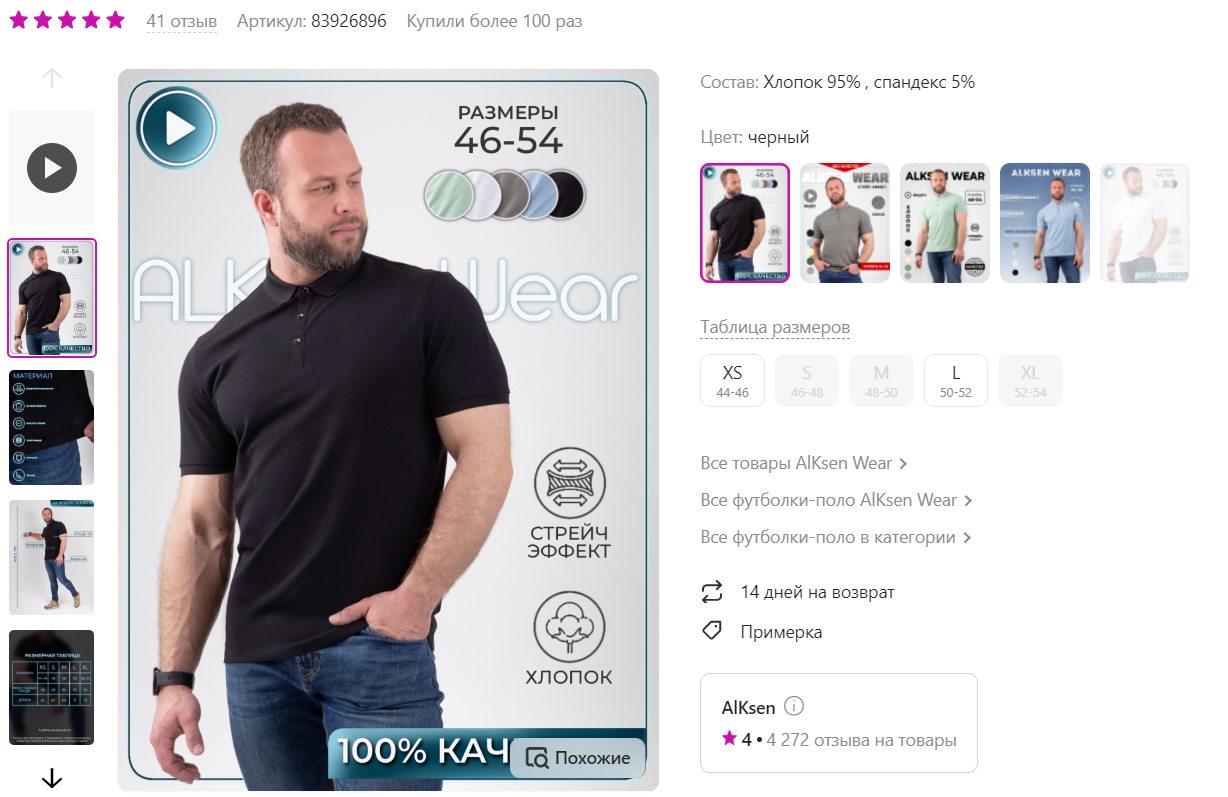Show next gallery thumbnails with down arrow
Viewport: 1228px width, 797px height.
click(52, 778)
